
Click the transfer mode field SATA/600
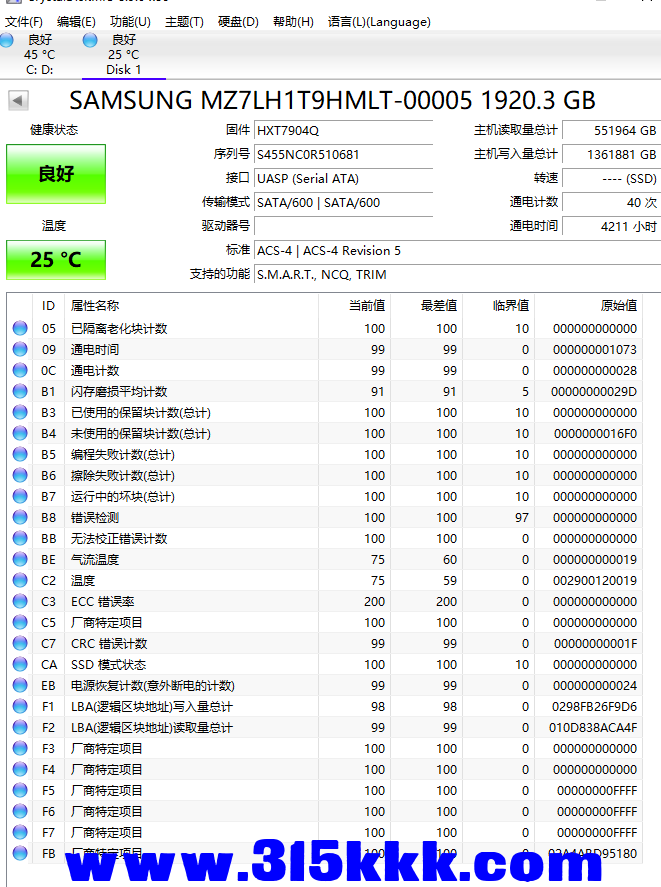point(344,203)
